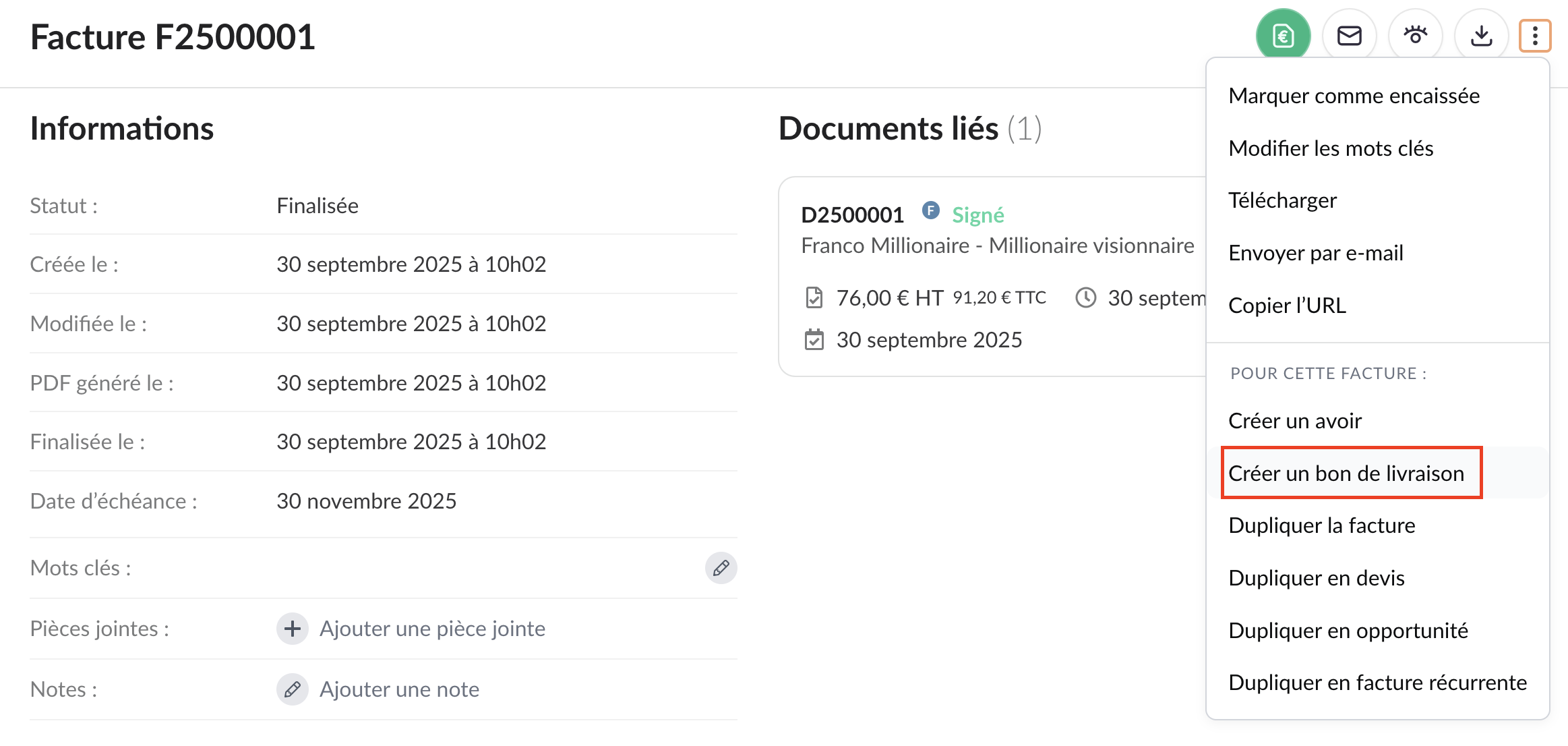Choose Dupliquer en facture récurrente
Screen dimensions: 1568x746
(1377, 683)
